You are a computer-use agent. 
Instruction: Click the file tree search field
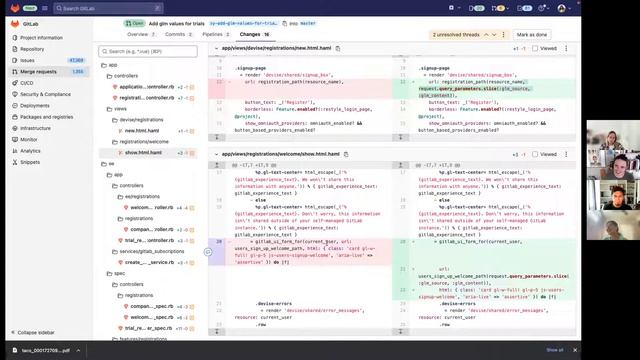(x=148, y=51)
